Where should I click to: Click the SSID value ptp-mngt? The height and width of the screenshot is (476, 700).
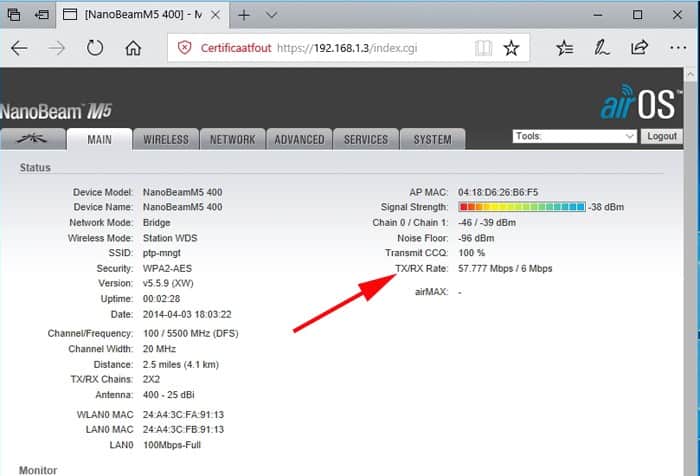162,253
